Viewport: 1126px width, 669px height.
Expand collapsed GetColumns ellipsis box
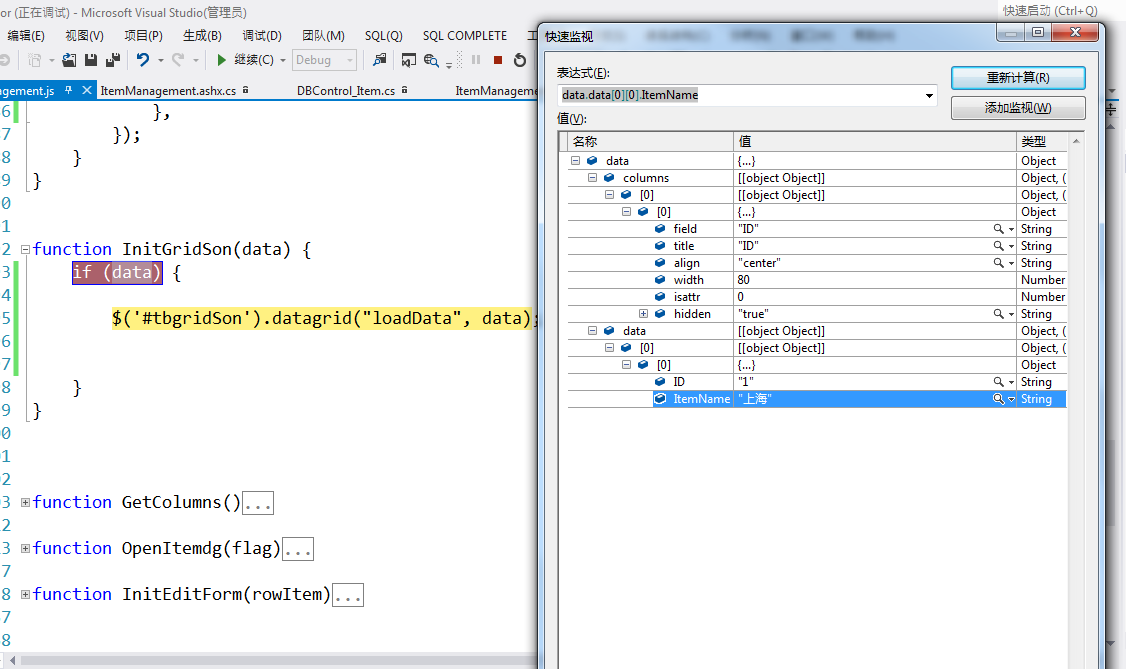258,503
